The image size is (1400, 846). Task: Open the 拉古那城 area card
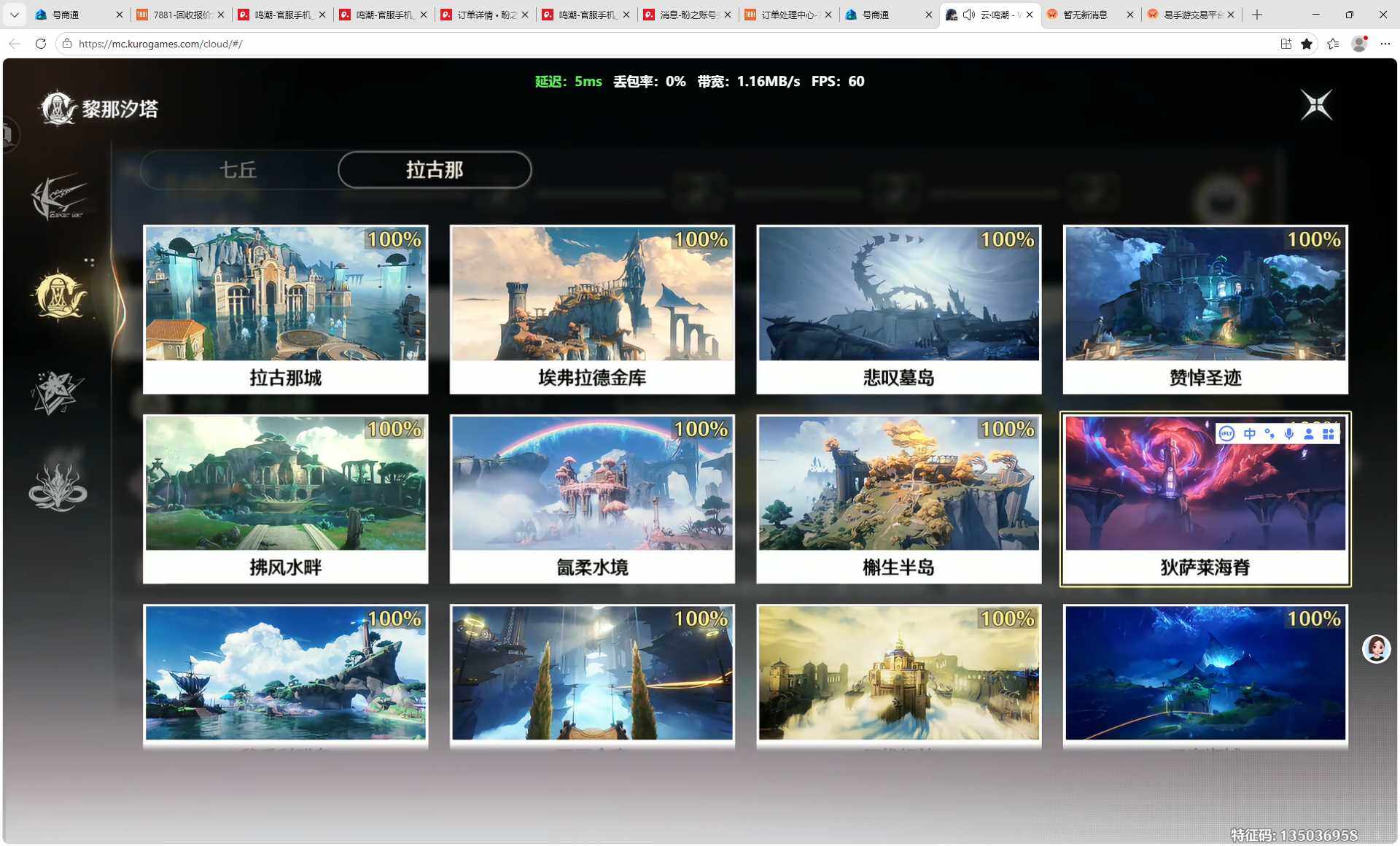pyautogui.click(x=286, y=309)
